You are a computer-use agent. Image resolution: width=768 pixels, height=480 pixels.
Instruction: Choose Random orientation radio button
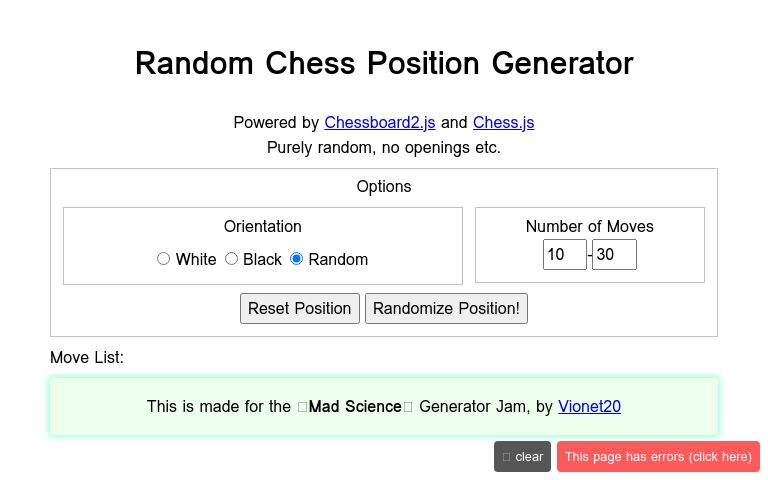(x=297, y=259)
